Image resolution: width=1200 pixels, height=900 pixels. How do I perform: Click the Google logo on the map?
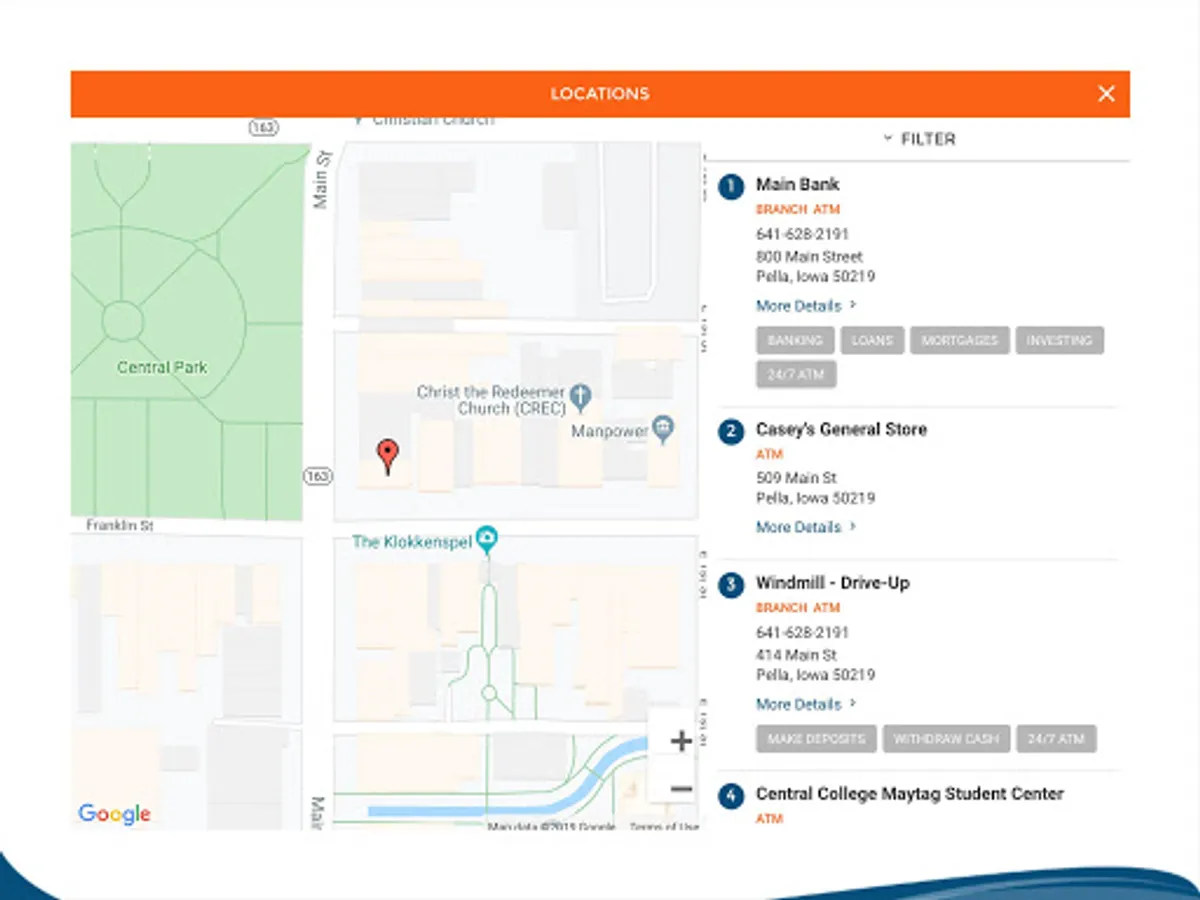pos(114,814)
